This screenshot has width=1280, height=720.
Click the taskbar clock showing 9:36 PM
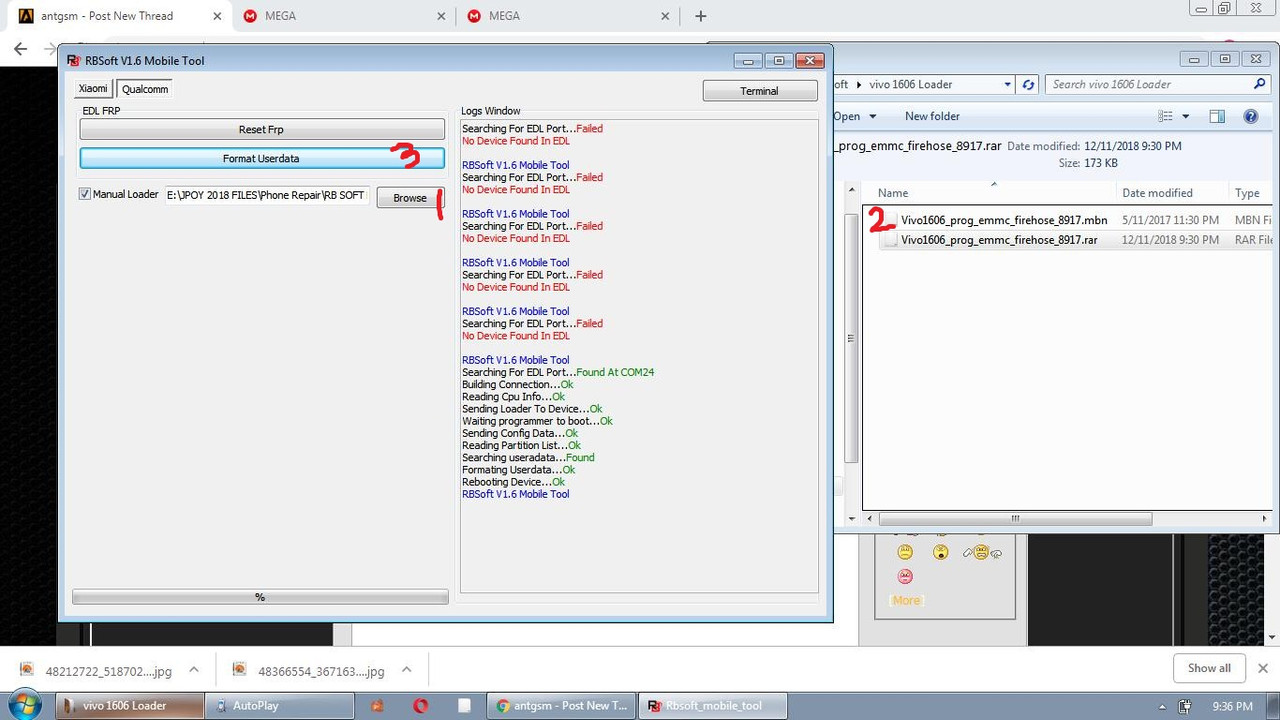[1232, 705]
